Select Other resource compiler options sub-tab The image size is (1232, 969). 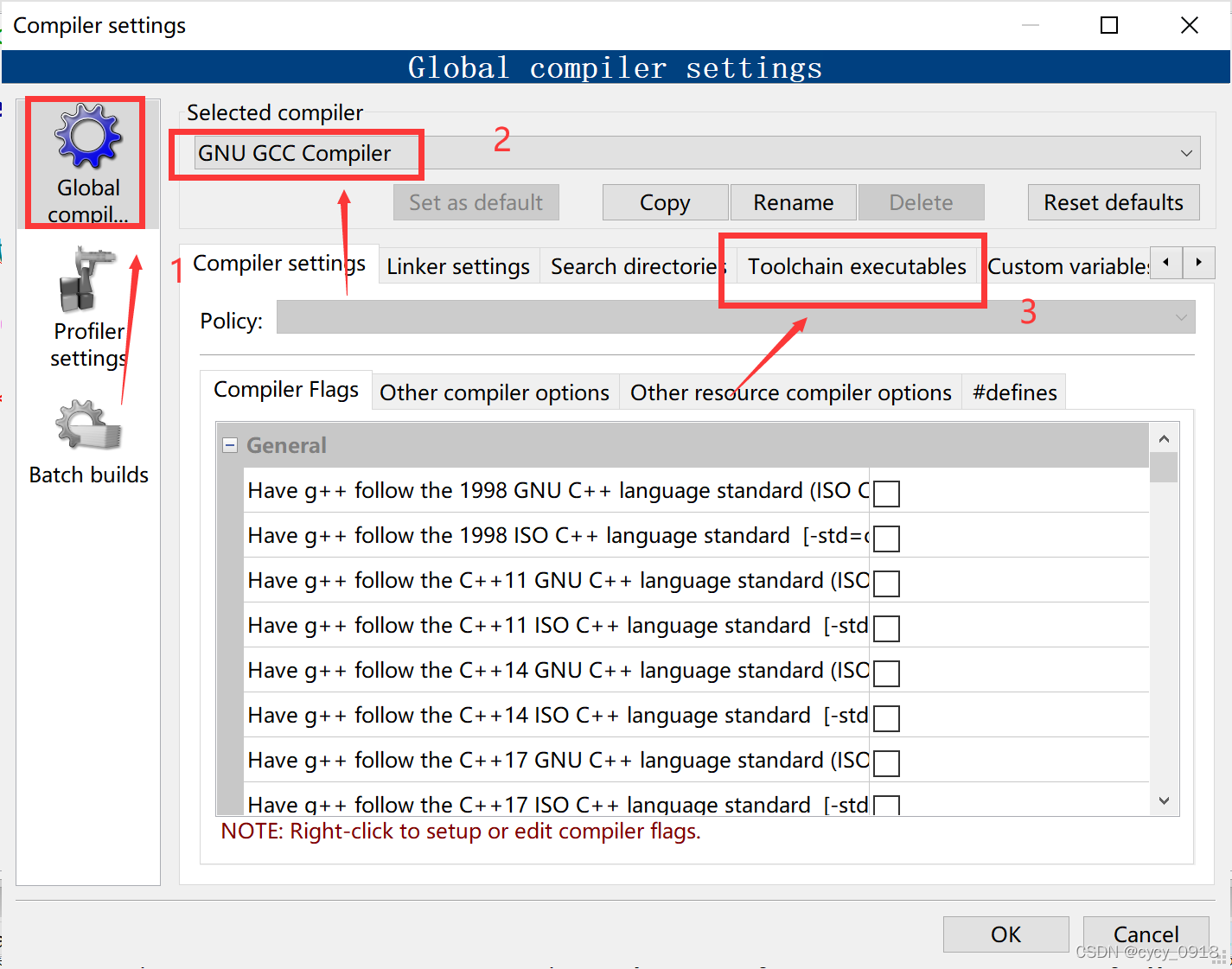tap(791, 392)
